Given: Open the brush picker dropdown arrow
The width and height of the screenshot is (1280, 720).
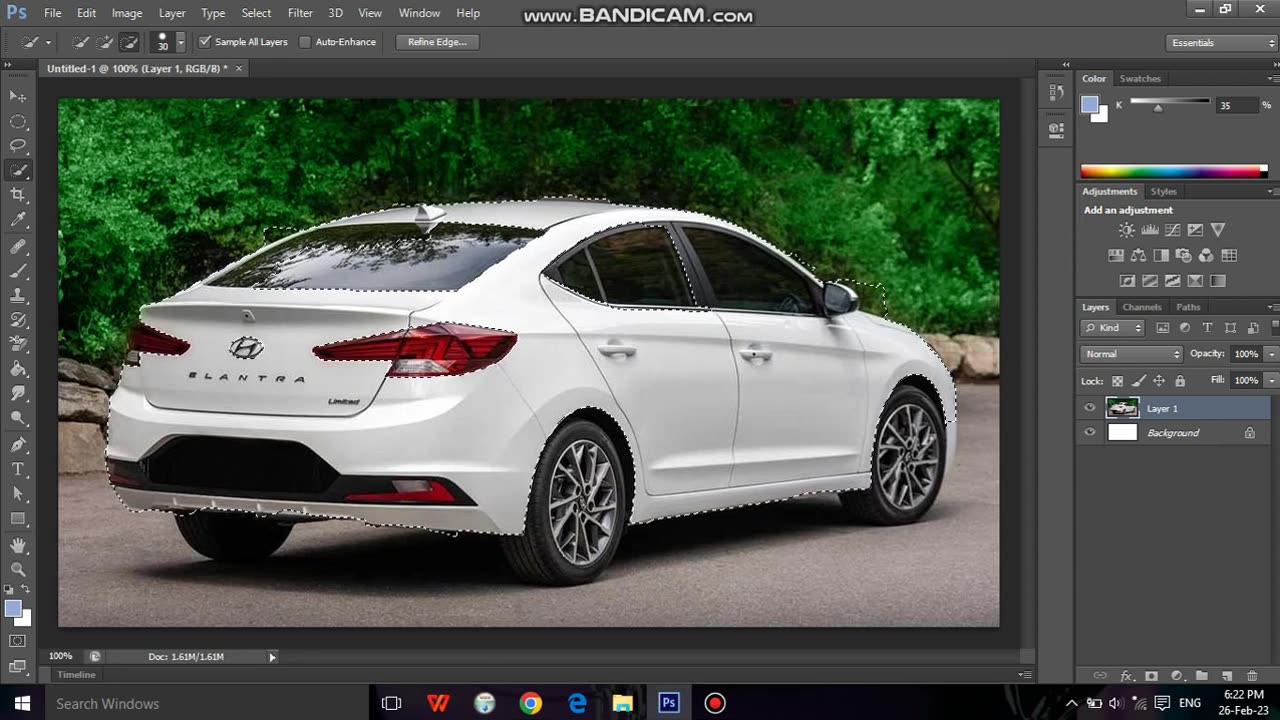Looking at the screenshot, I should click(181, 42).
